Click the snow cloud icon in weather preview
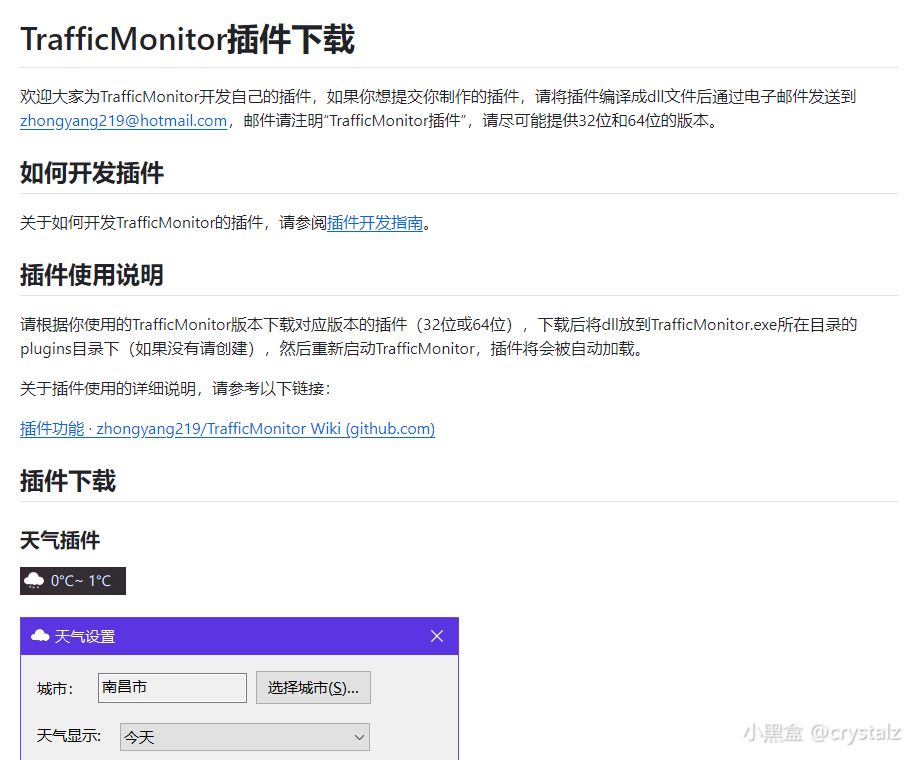The width and height of the screenshot is (916, 760). coord(34,581)
